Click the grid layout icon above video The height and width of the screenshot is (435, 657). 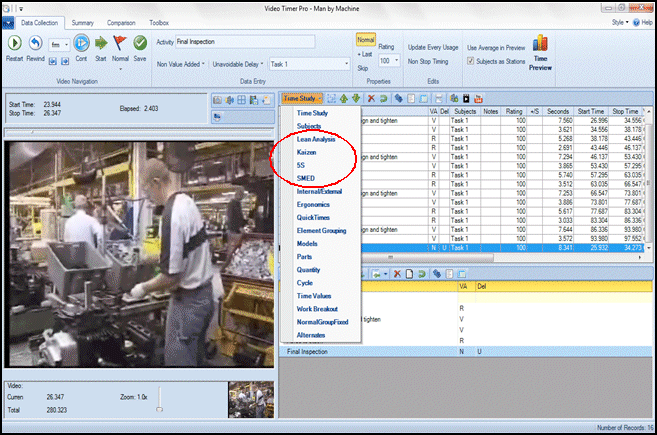[242, 100]
